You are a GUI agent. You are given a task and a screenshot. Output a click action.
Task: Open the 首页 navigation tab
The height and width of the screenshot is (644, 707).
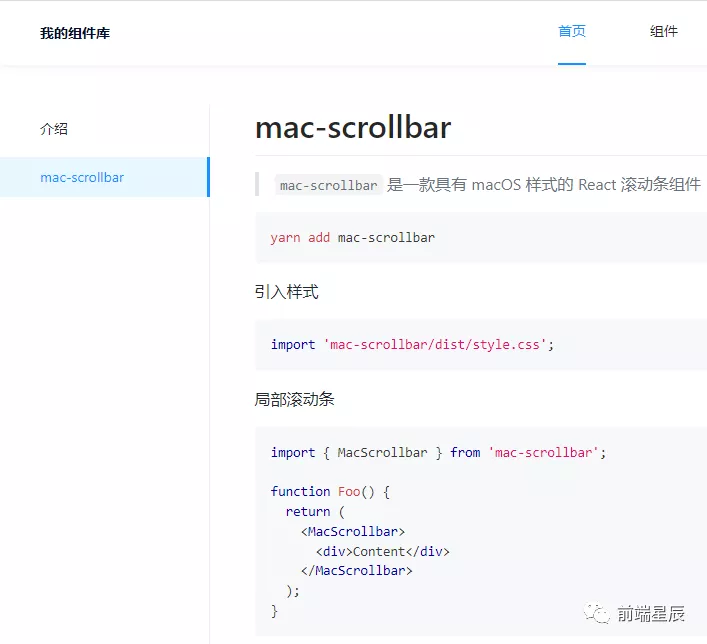pyautogui.click(x=571, y=32)
